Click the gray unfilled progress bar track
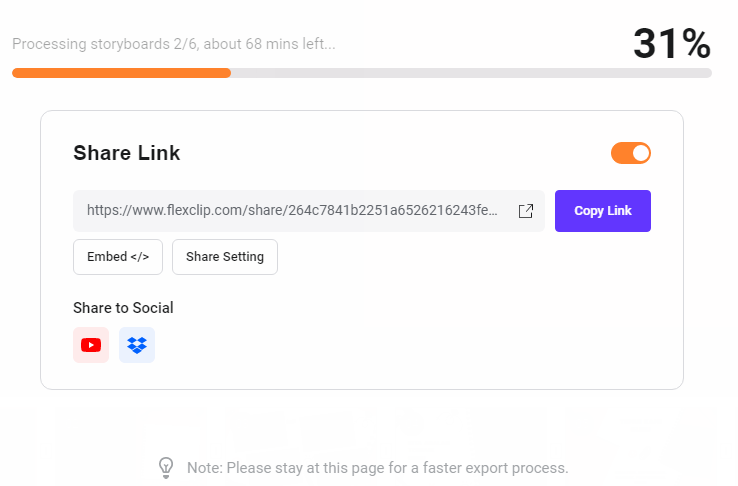 pyautogui.click(x=471, y=73)
